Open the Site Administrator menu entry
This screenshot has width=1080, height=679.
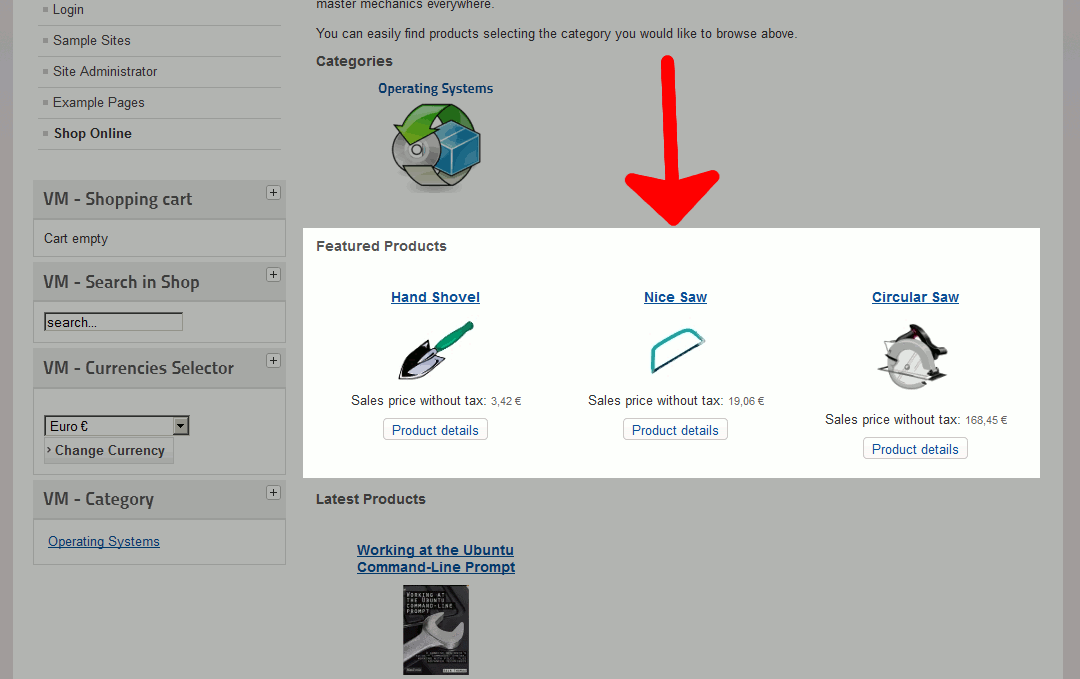pyautogui.click(x=105, y=72)
